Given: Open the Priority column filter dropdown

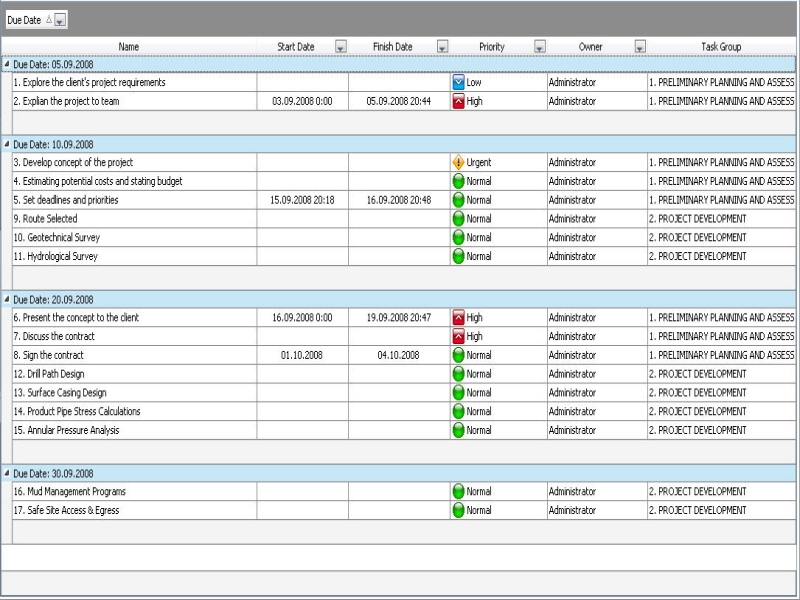Looking at the screenshot, I should point(540,47).
